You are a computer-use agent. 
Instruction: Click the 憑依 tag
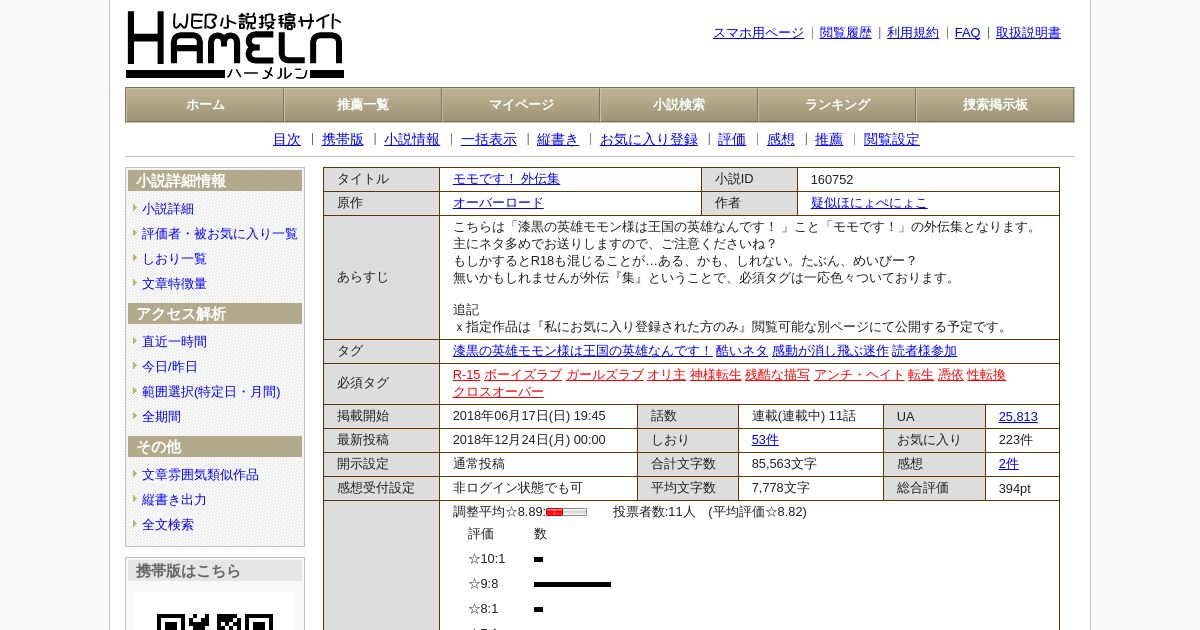[x=950, y=375]
